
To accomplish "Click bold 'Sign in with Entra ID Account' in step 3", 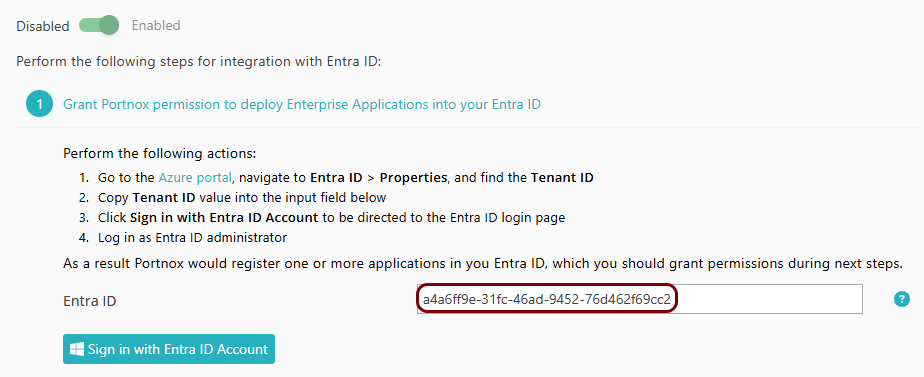I will coord(224,217).
